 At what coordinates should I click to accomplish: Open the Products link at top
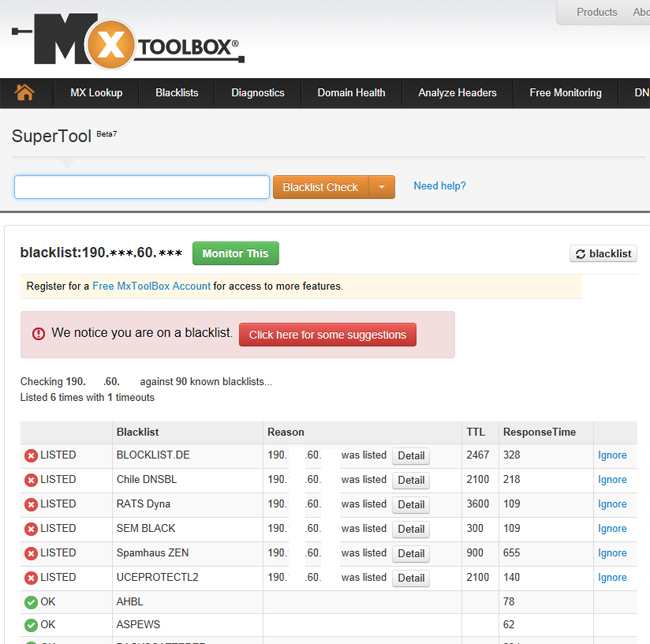coord(597,12)
